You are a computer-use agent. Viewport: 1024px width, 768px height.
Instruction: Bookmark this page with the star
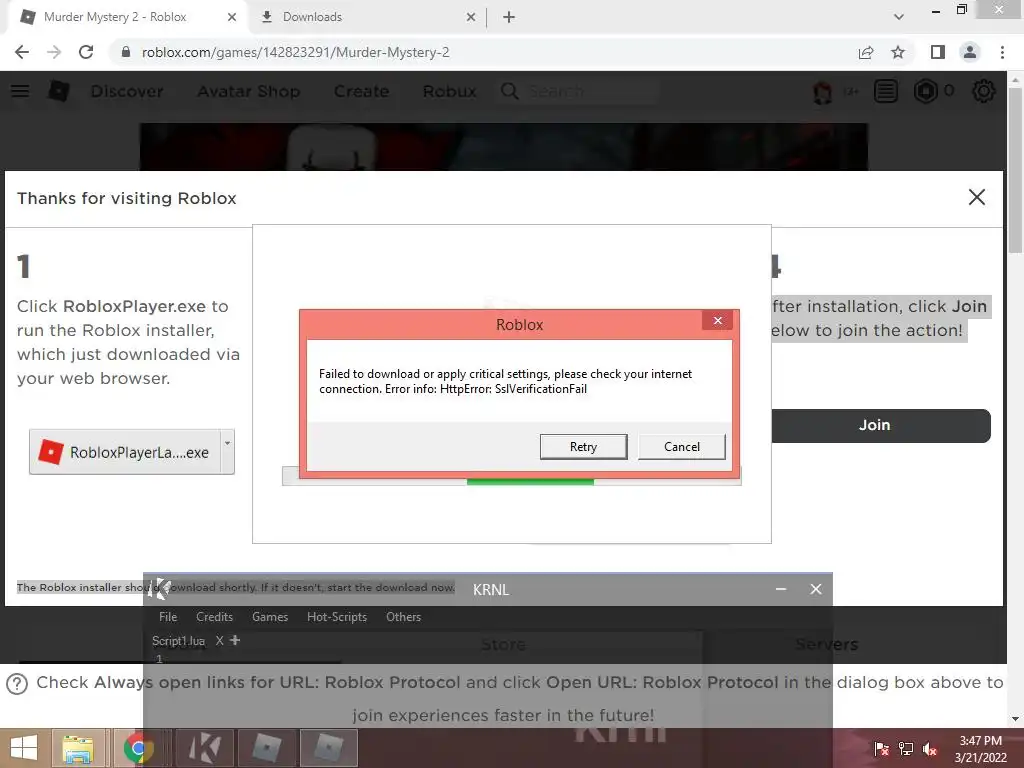[x=898, y=52]
